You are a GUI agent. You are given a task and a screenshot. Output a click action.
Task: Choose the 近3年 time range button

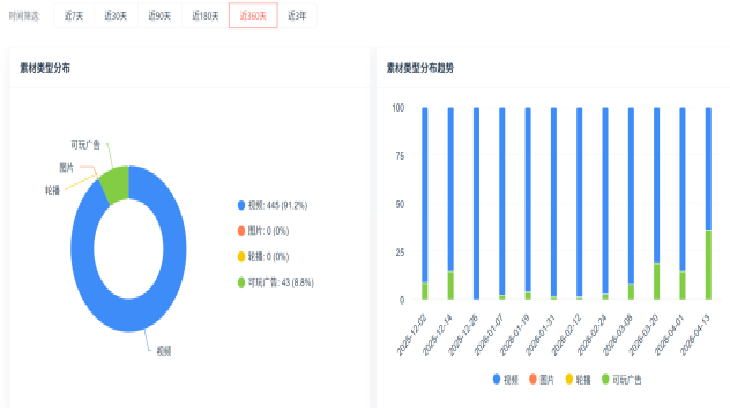pos(297,16)
